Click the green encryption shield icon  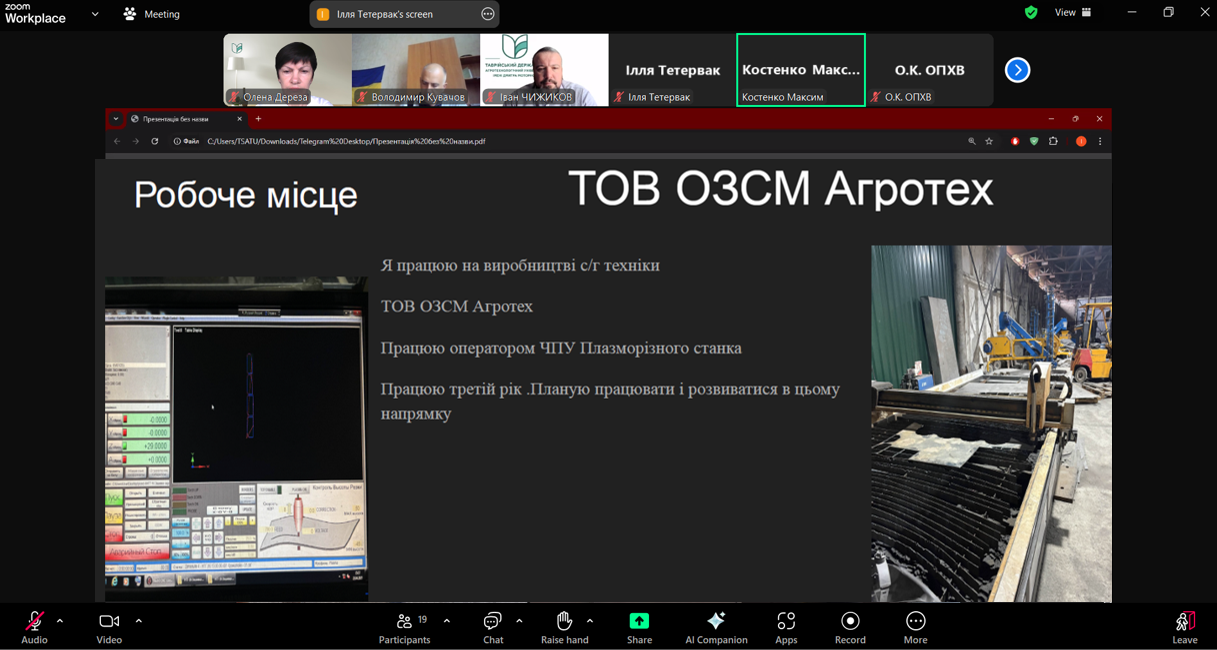click(x=1031, y=13)
